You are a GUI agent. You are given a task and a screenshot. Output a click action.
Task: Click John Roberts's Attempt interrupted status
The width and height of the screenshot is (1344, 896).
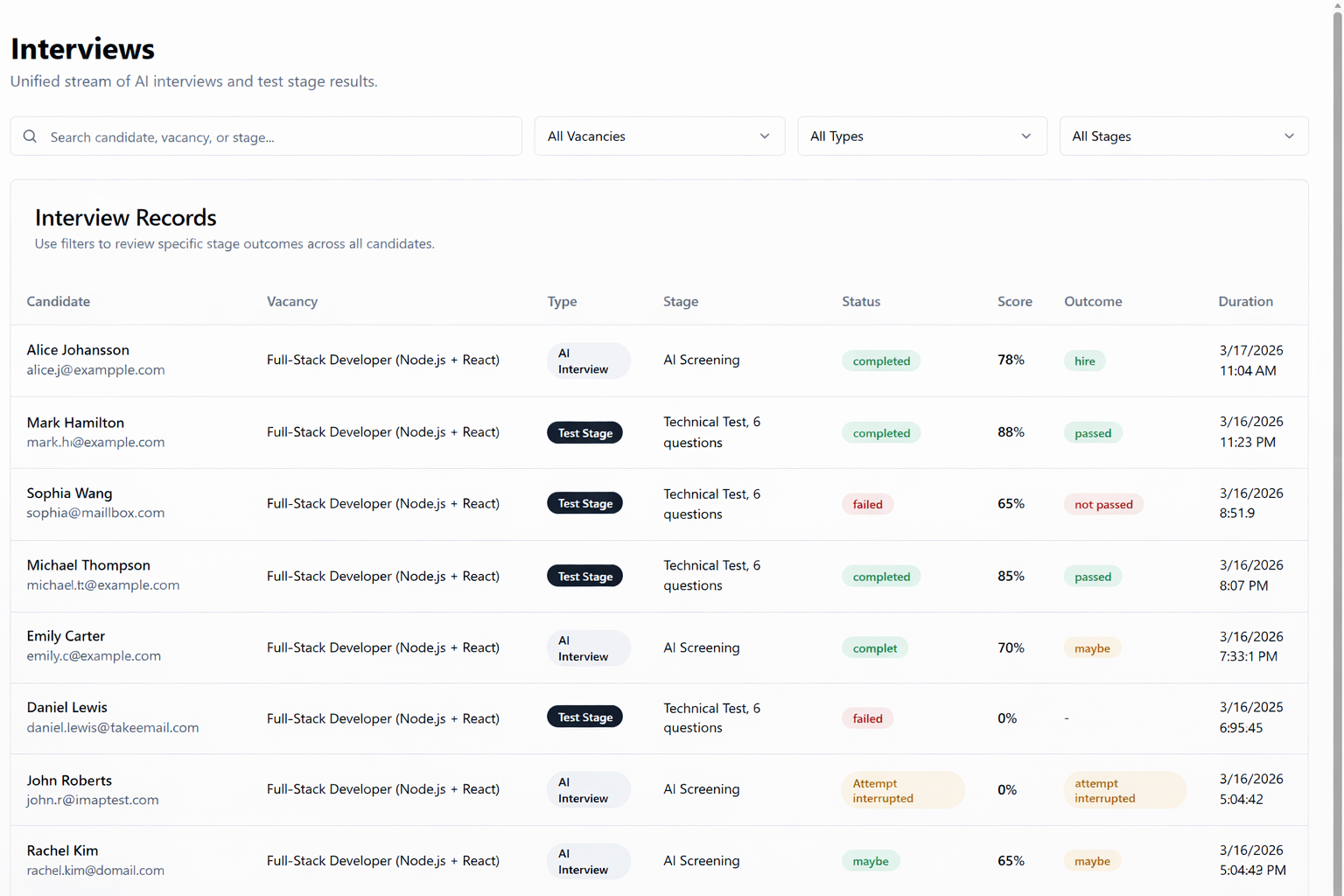903,790
